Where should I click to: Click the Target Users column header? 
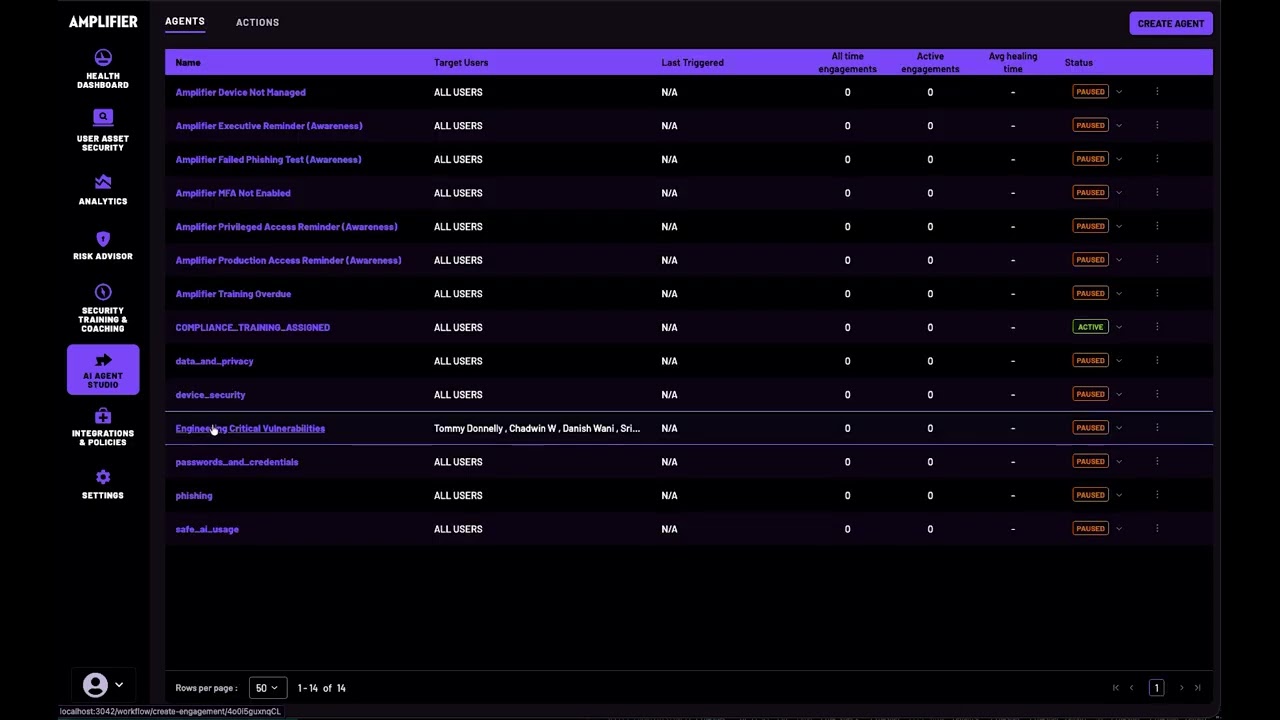[461, 63]
